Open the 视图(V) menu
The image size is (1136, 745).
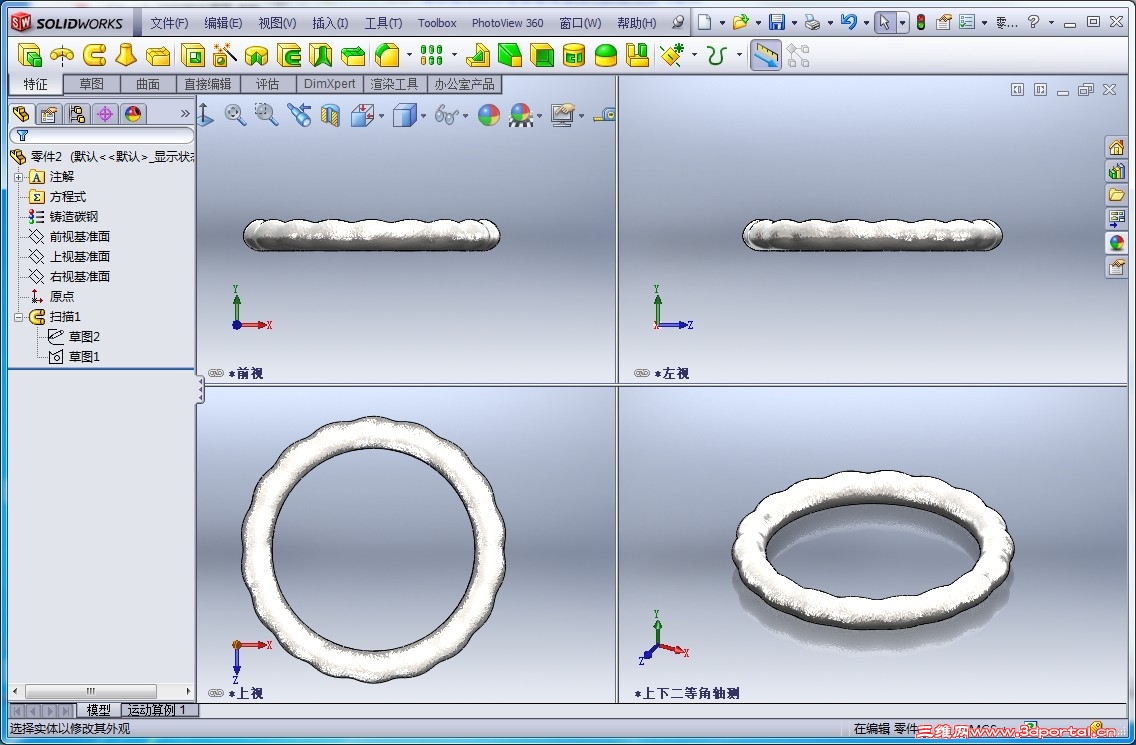[277, 23]
